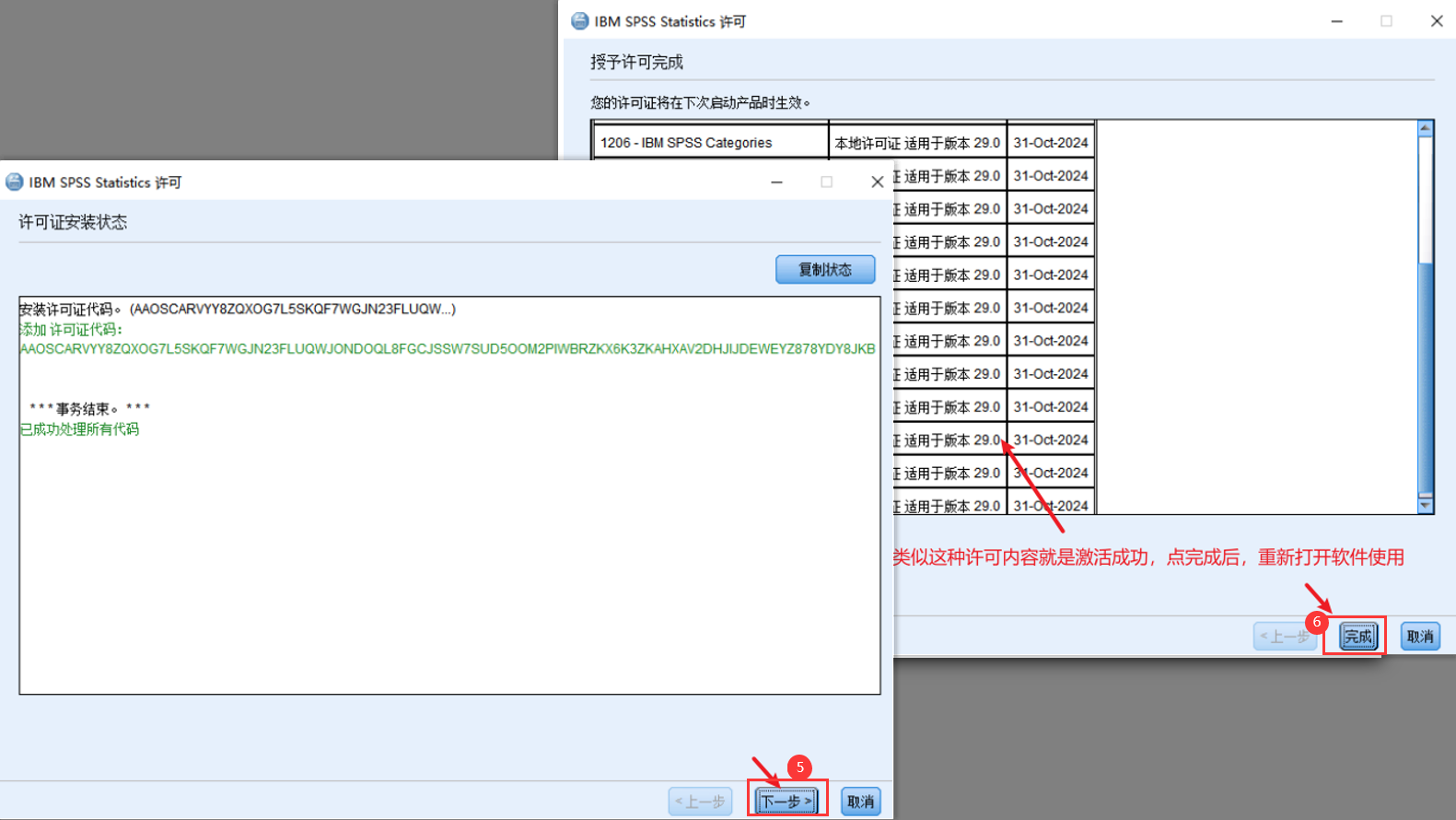Viewport: 1456px width, 820px height.
Task: Click 下一步 to continue license setup
Action: tap(786, 802)
